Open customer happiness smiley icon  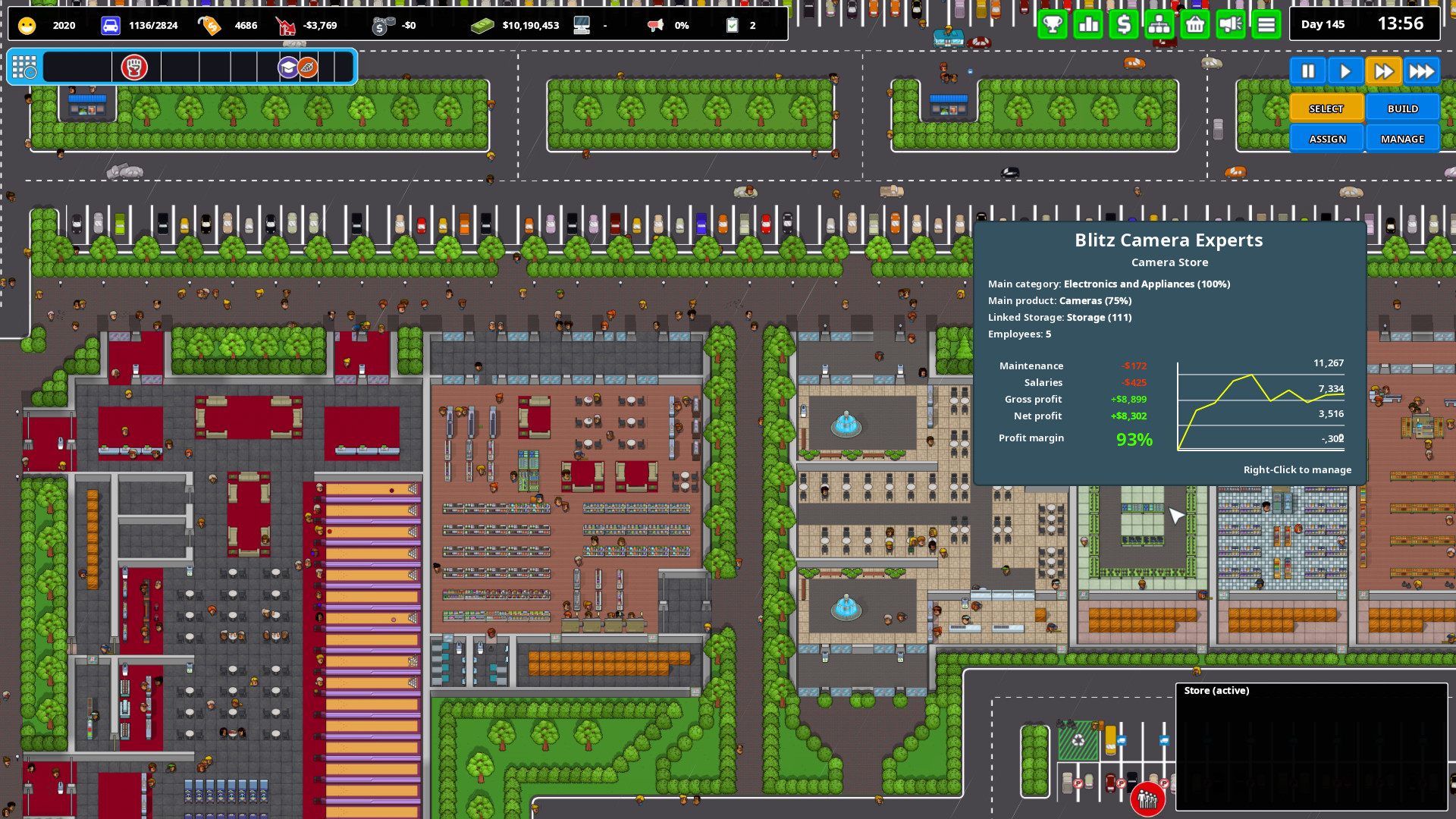tap(27, 24)
